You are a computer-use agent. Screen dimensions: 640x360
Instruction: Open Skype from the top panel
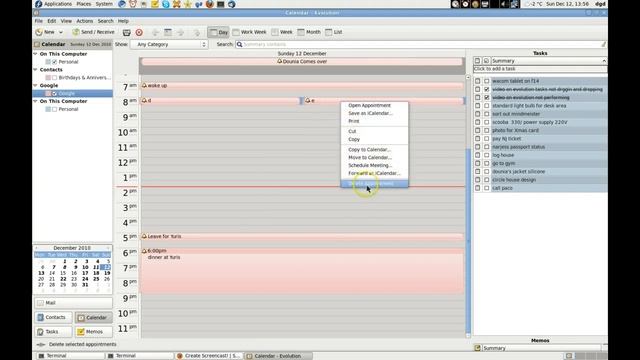click(x=166, y=4)
